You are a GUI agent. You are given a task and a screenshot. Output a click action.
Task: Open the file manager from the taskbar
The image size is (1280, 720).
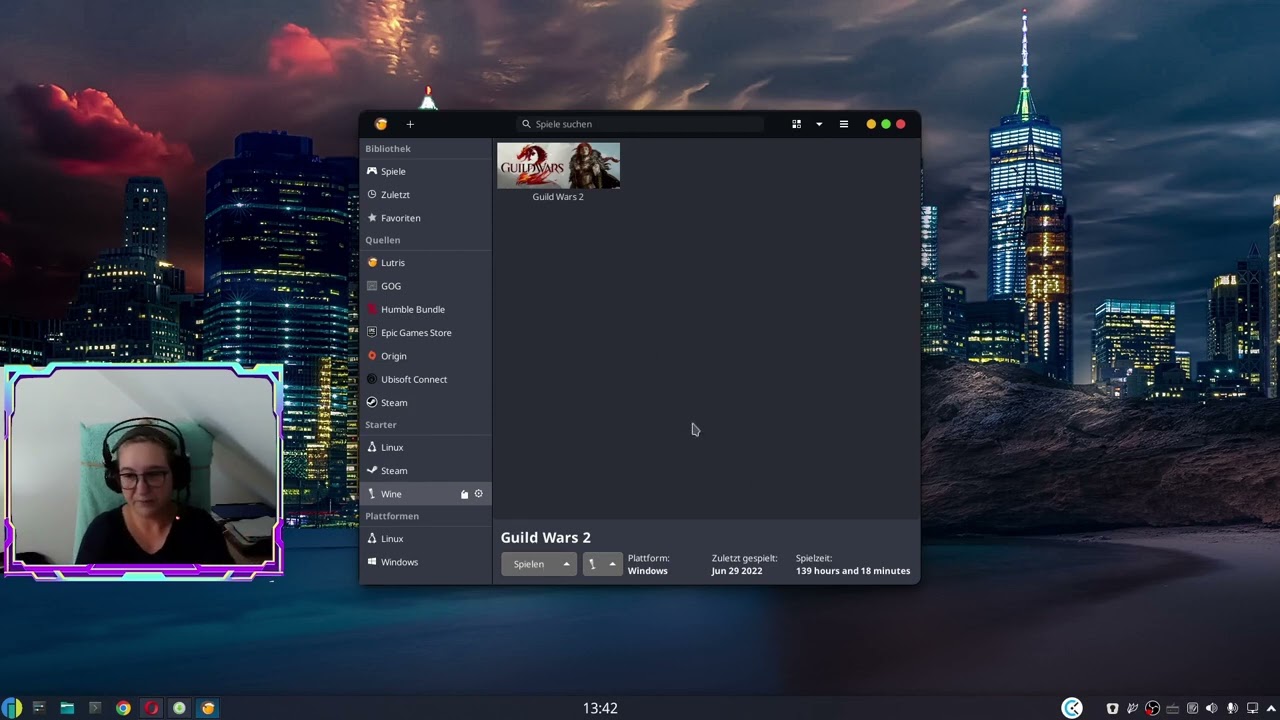point(67,708)
